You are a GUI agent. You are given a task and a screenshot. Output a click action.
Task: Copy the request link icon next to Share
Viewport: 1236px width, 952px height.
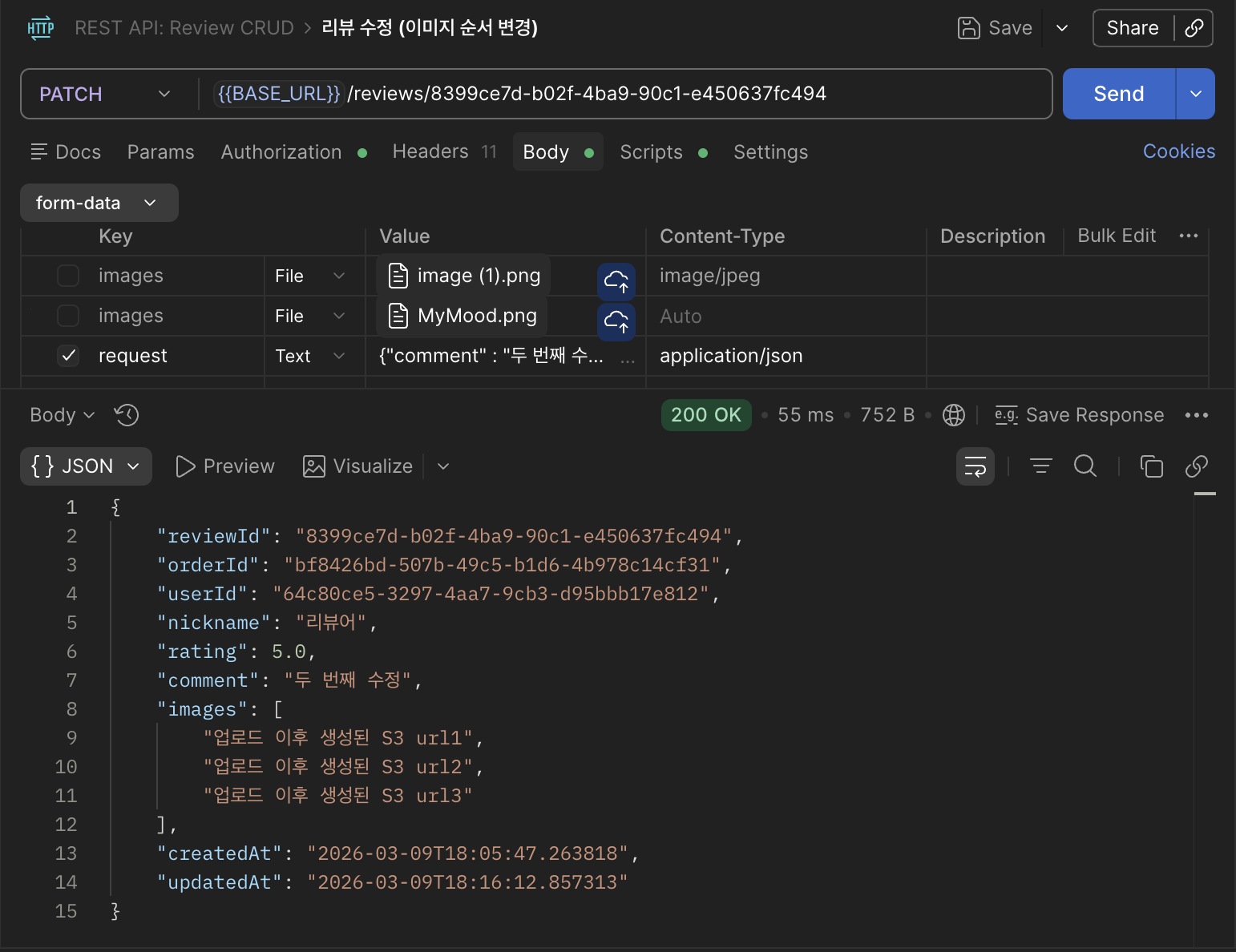(1194, 28)
